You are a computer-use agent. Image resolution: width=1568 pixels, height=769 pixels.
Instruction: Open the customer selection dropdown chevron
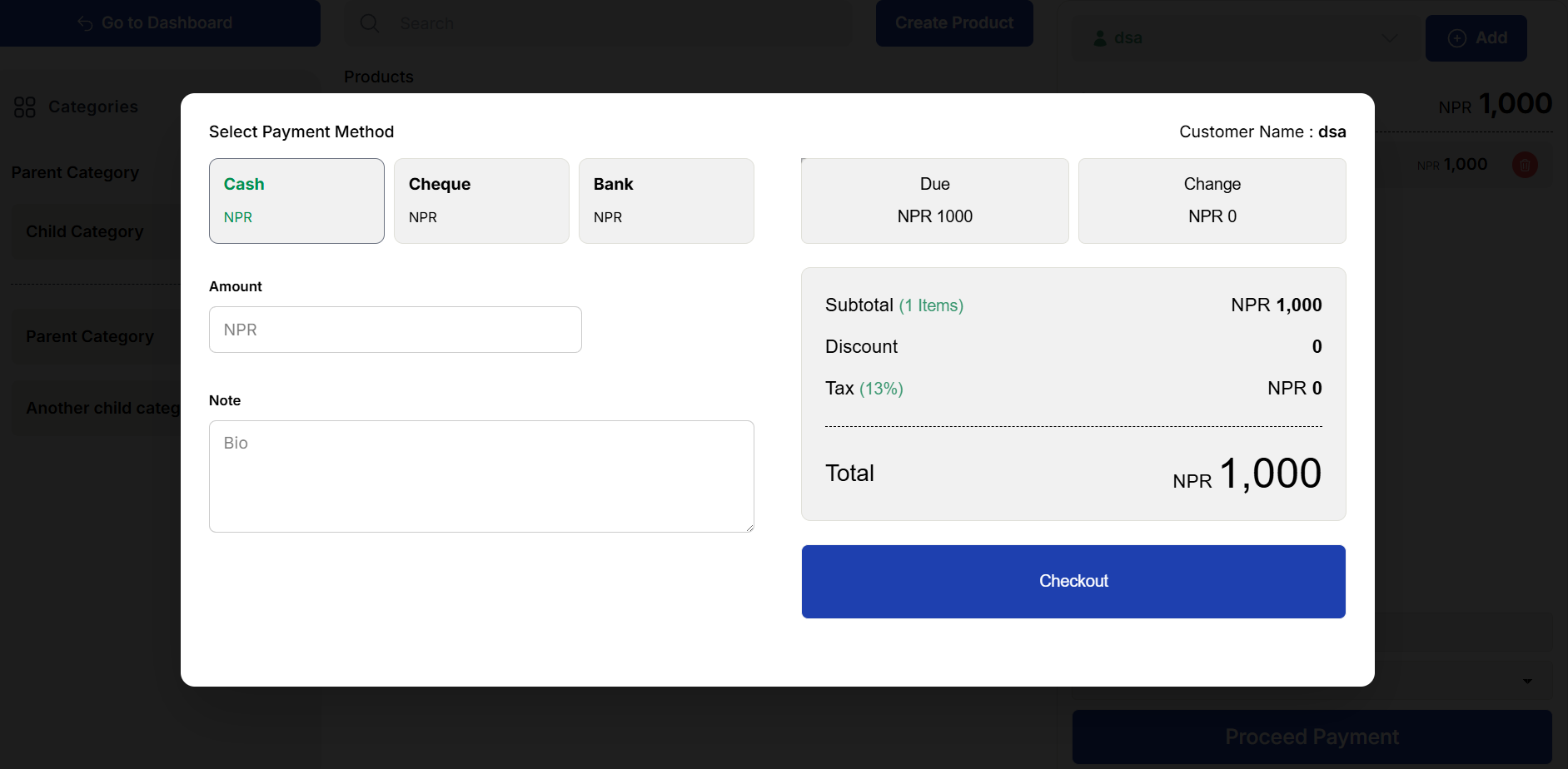tap(1388, 38)
